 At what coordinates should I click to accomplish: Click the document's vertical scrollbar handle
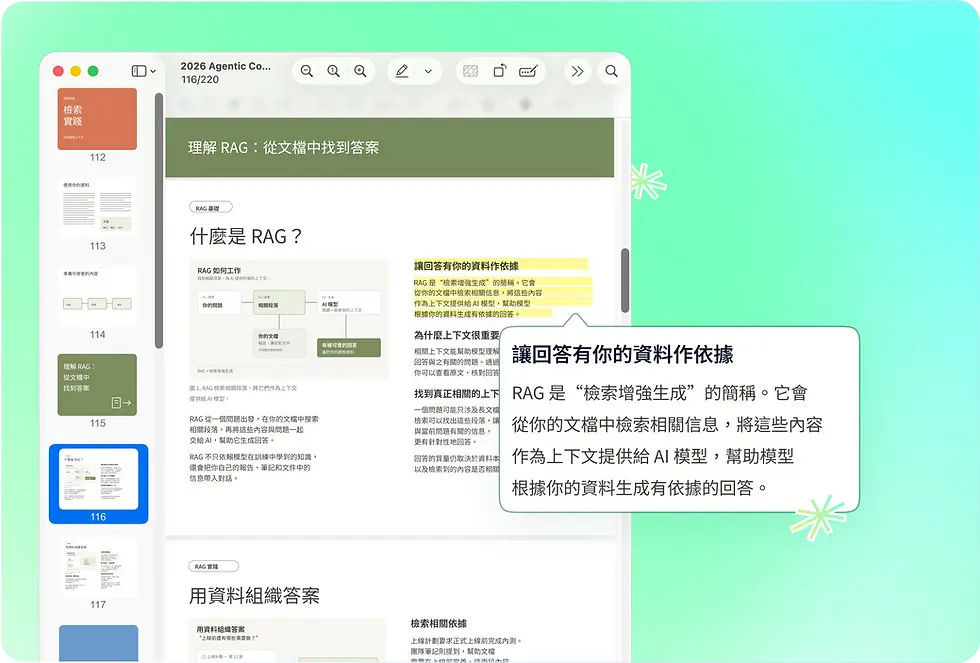[x=624, y=281]
